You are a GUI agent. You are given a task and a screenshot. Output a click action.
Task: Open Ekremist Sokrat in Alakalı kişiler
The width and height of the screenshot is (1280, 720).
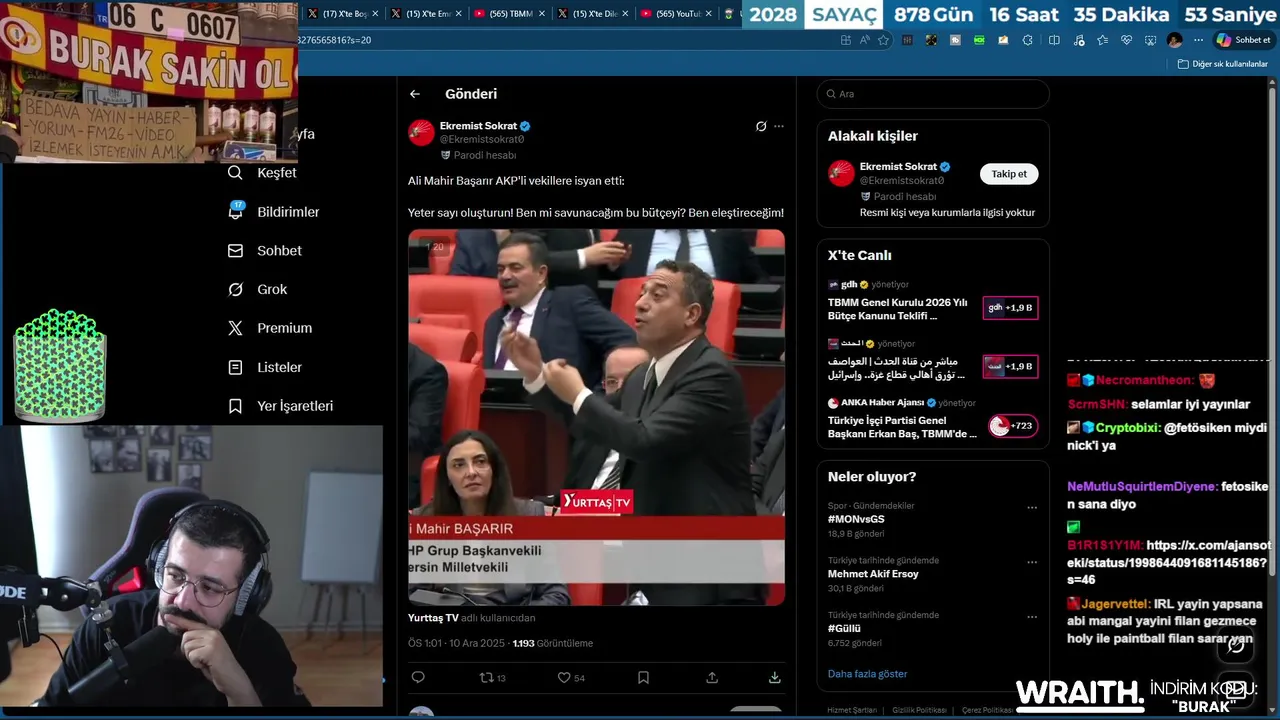click(x=898, y=167)
